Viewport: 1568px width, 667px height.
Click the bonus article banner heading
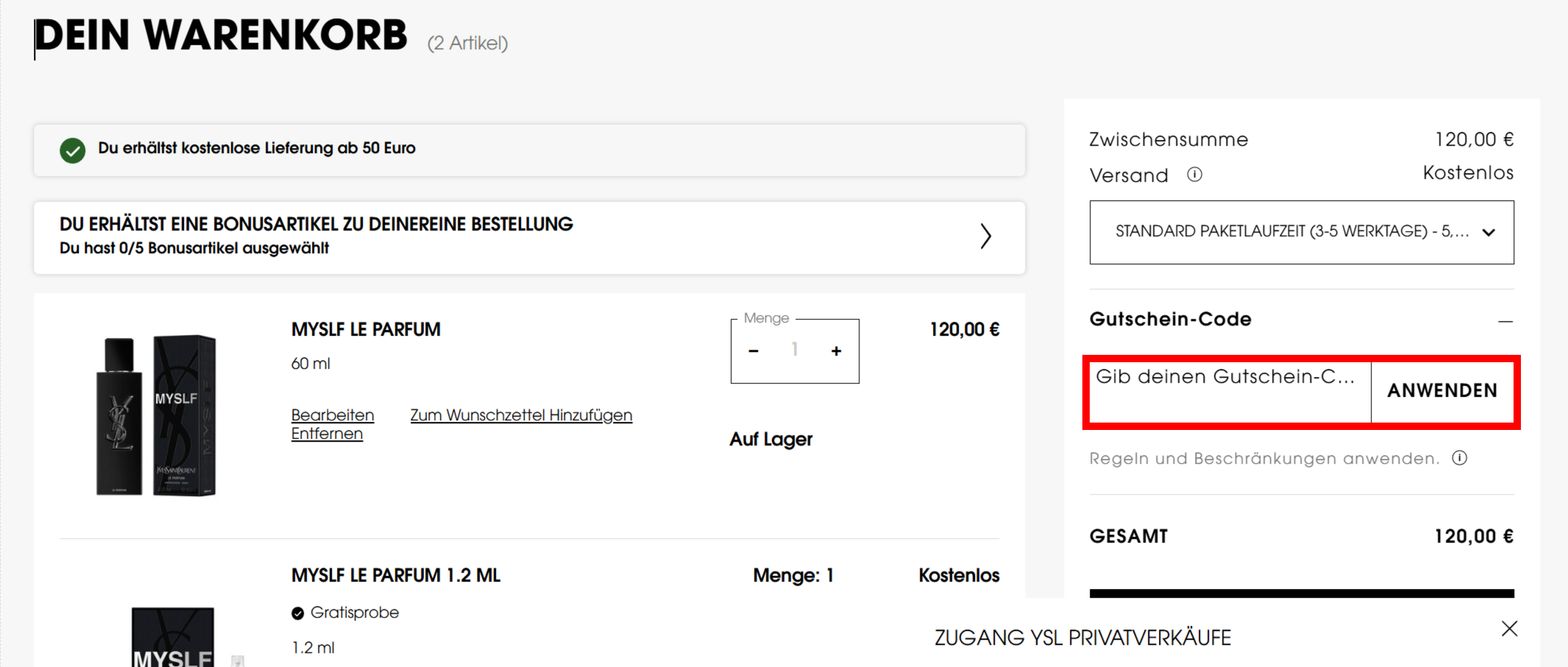pos(316,224)
